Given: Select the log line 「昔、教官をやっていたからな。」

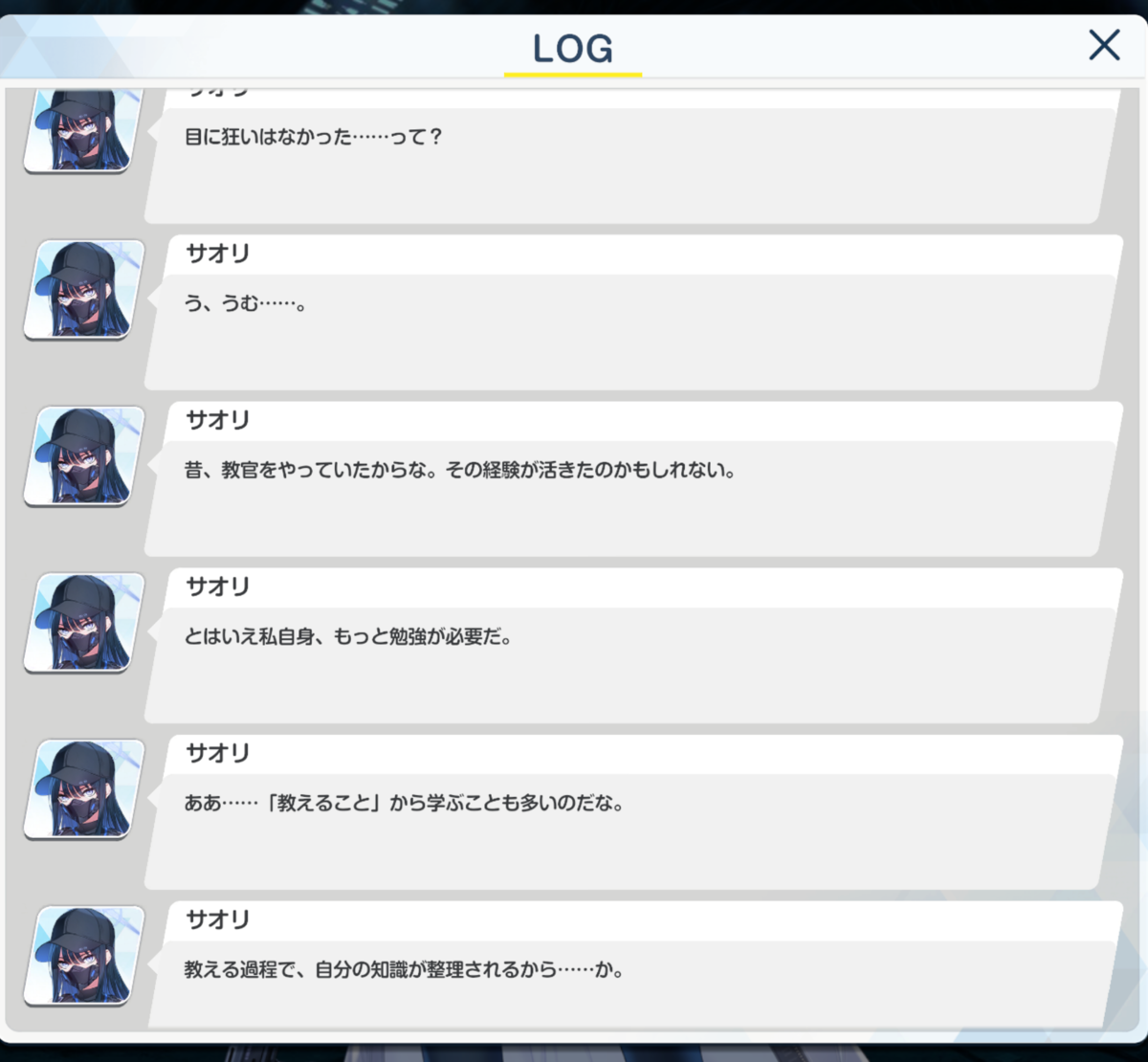Looking at the screenshot, I should point(460,471).
